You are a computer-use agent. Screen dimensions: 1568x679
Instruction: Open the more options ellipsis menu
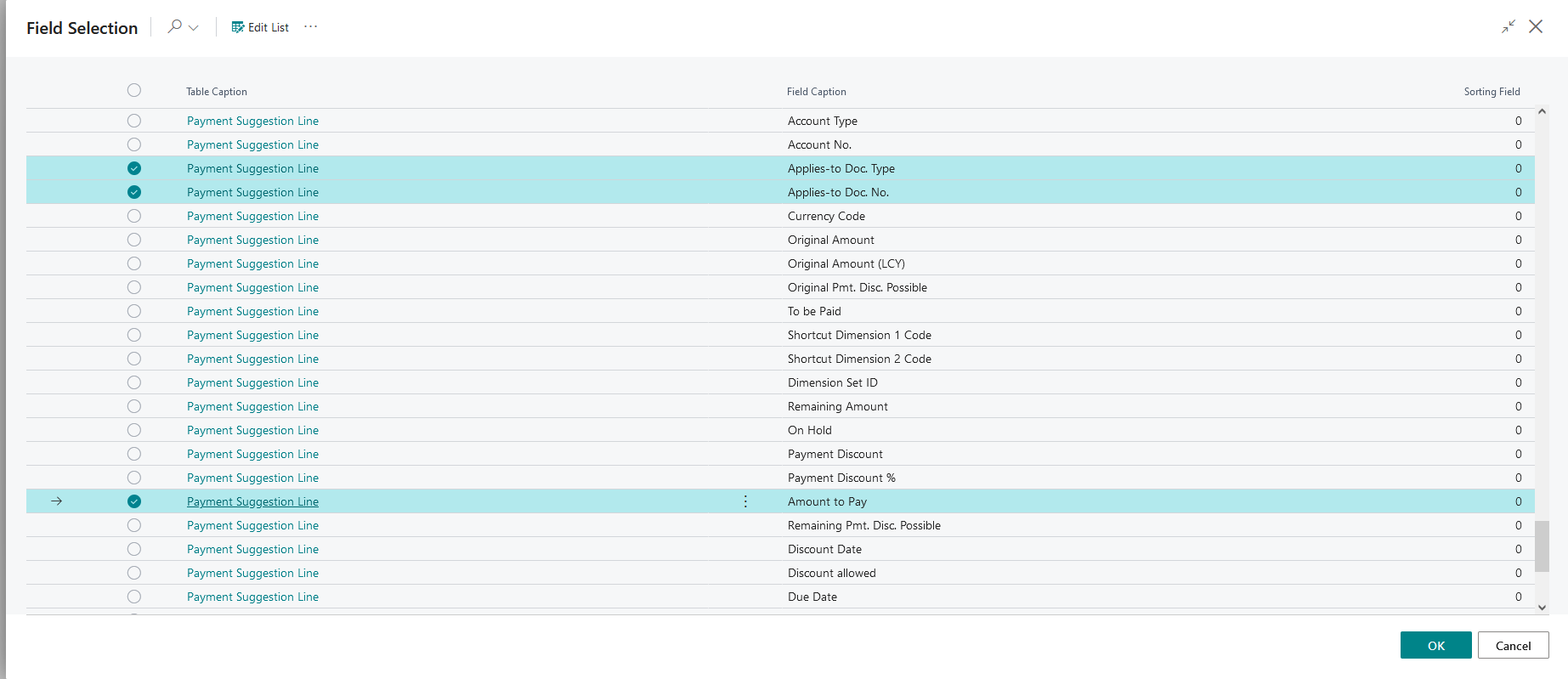[311, 27]
